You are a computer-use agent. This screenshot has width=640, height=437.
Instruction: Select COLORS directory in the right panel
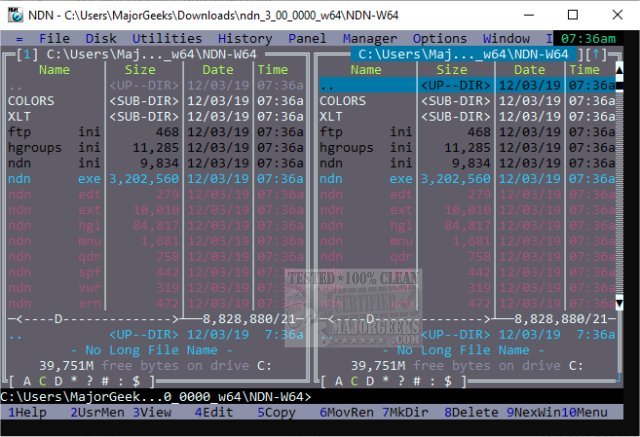point(467,101)
